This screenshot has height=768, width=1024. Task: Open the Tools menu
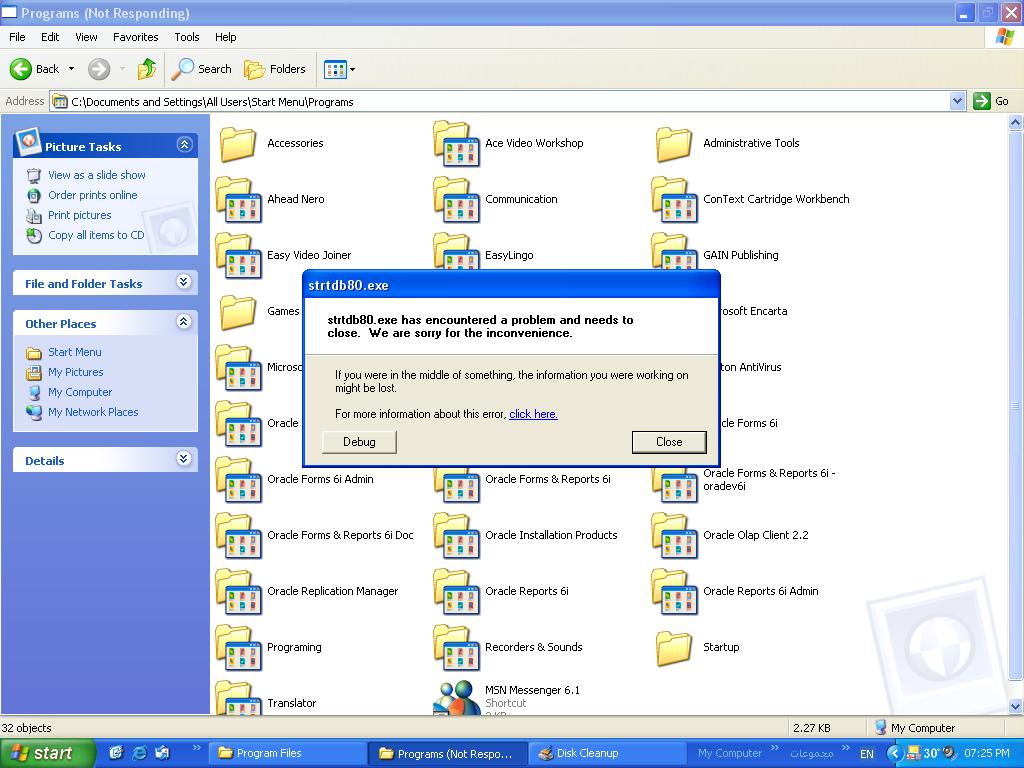point(187,37)
